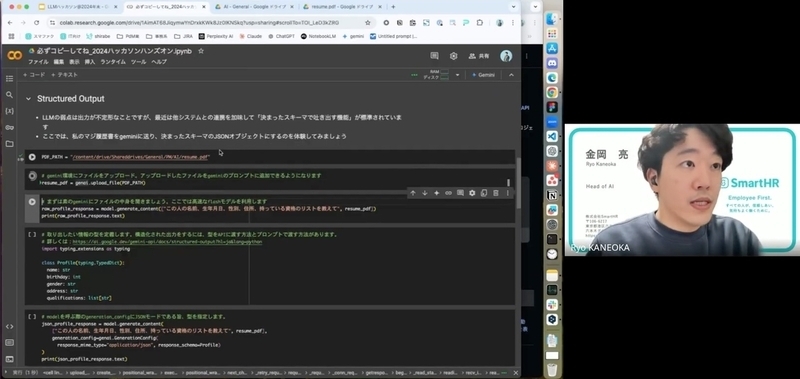Open the terminal sidebar icon

(9, 359)
